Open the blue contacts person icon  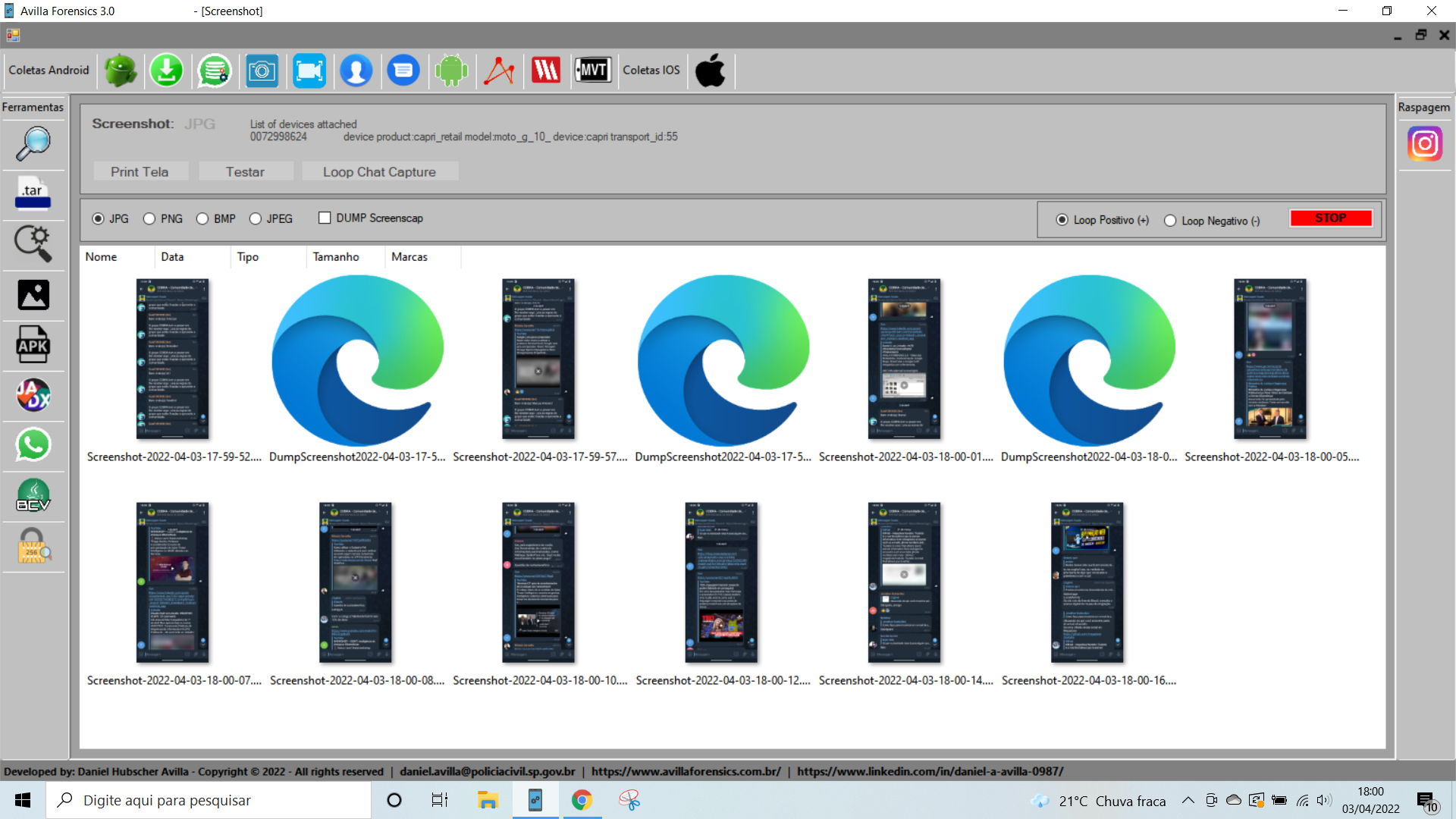point(356,71)
